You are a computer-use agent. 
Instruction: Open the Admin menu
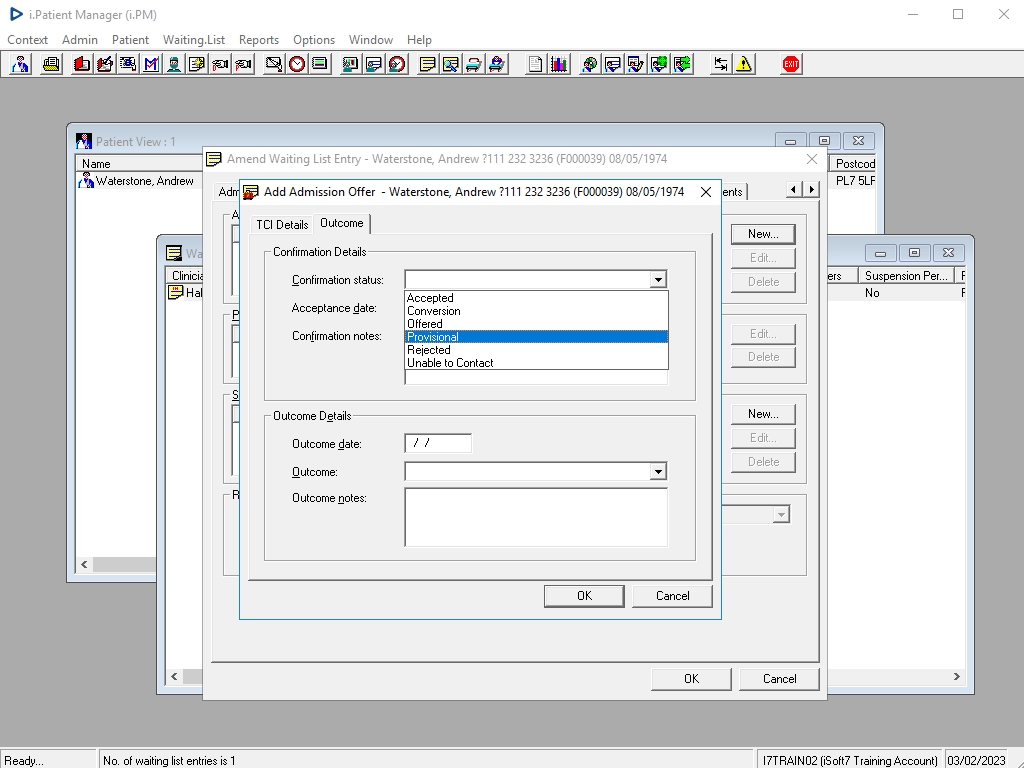click(80, 40)
